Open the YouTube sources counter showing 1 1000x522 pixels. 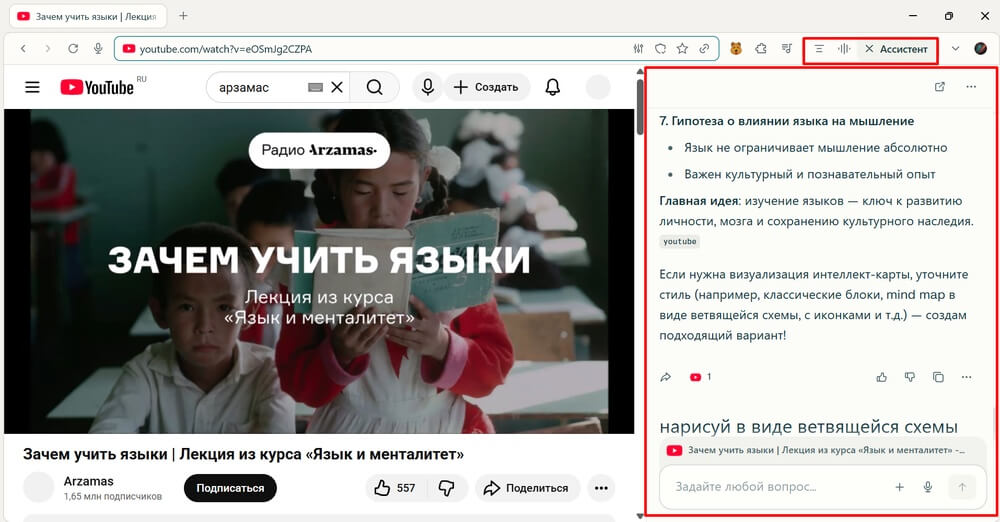pos(700,377)
